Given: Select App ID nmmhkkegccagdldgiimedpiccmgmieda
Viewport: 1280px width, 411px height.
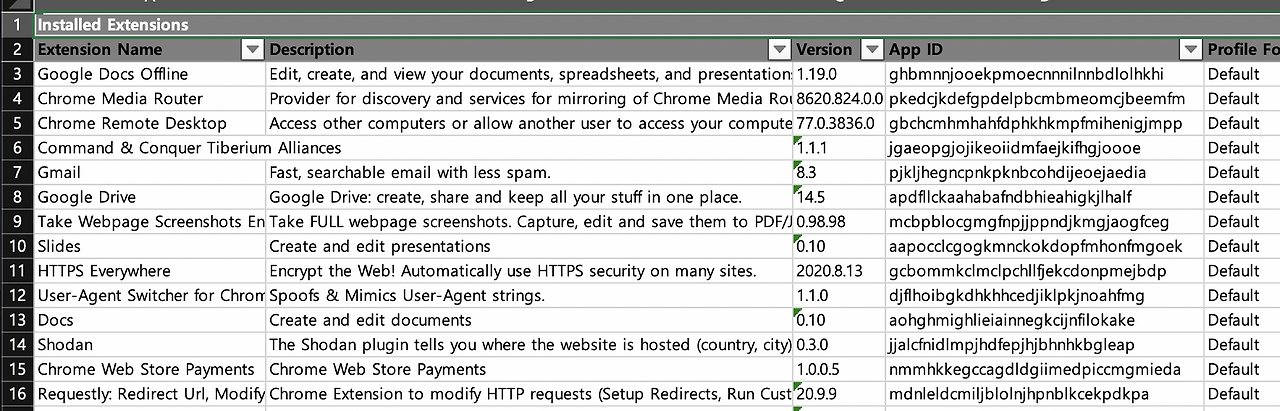Looking at the screenshot, I should coord(1045,369).
